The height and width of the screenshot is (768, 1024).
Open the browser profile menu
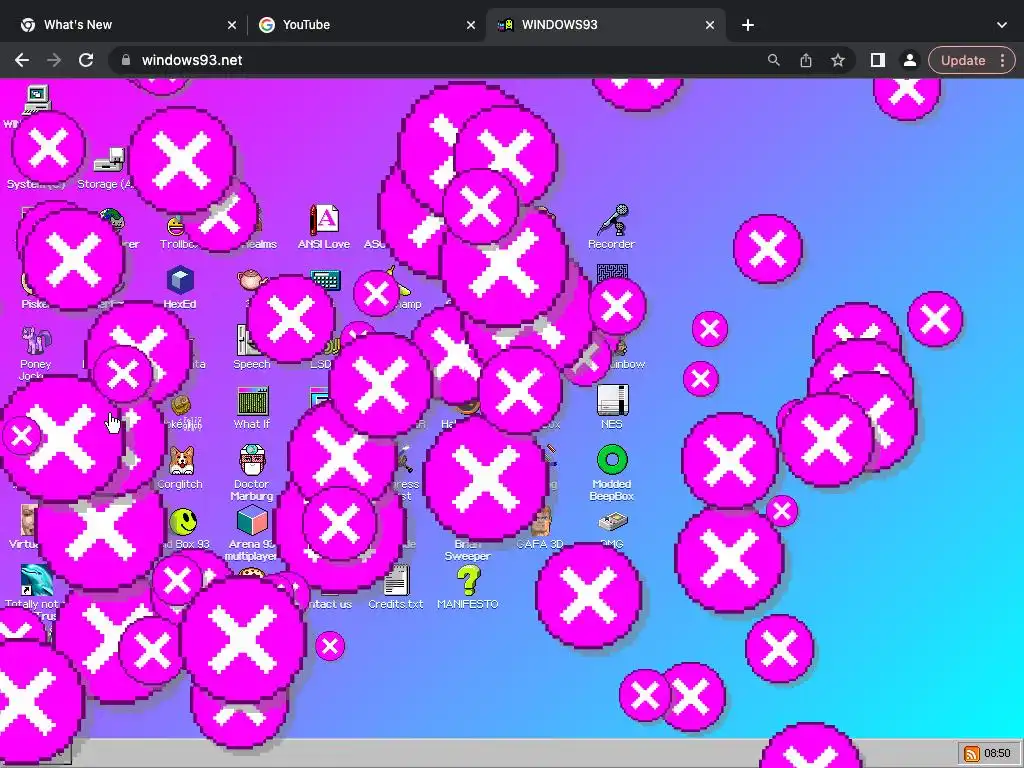coord(909,60)
